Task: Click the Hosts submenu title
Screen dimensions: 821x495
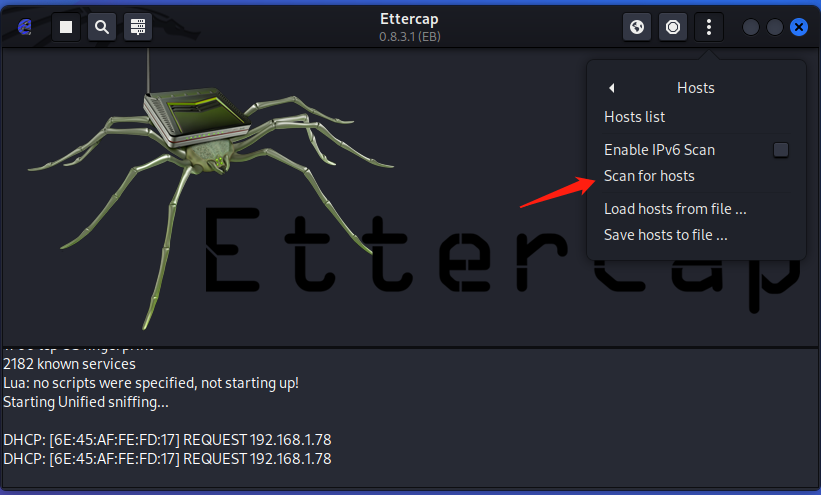Action: tap(696, 88)
